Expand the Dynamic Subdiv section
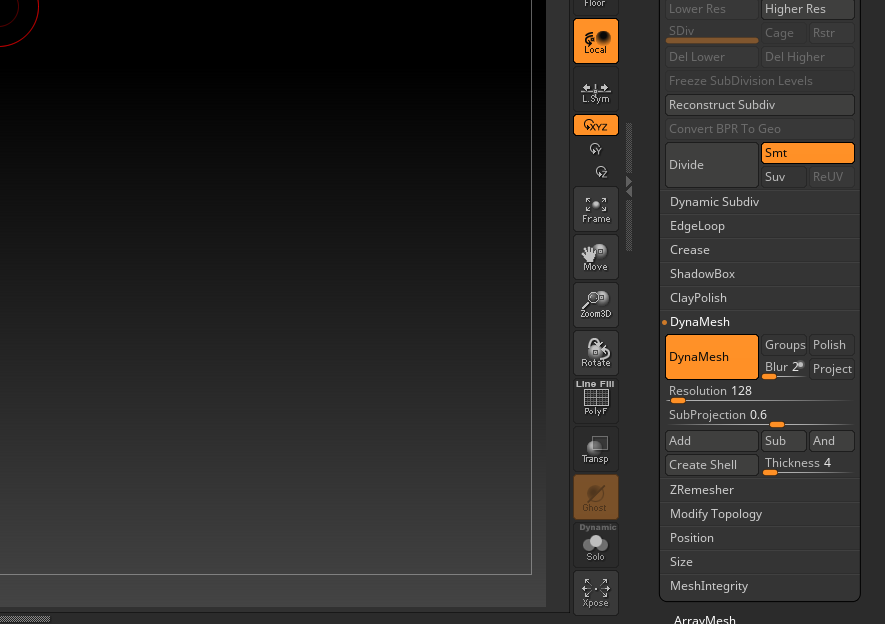The width and height of the screenshot is (885, 624). coord(760,202)
